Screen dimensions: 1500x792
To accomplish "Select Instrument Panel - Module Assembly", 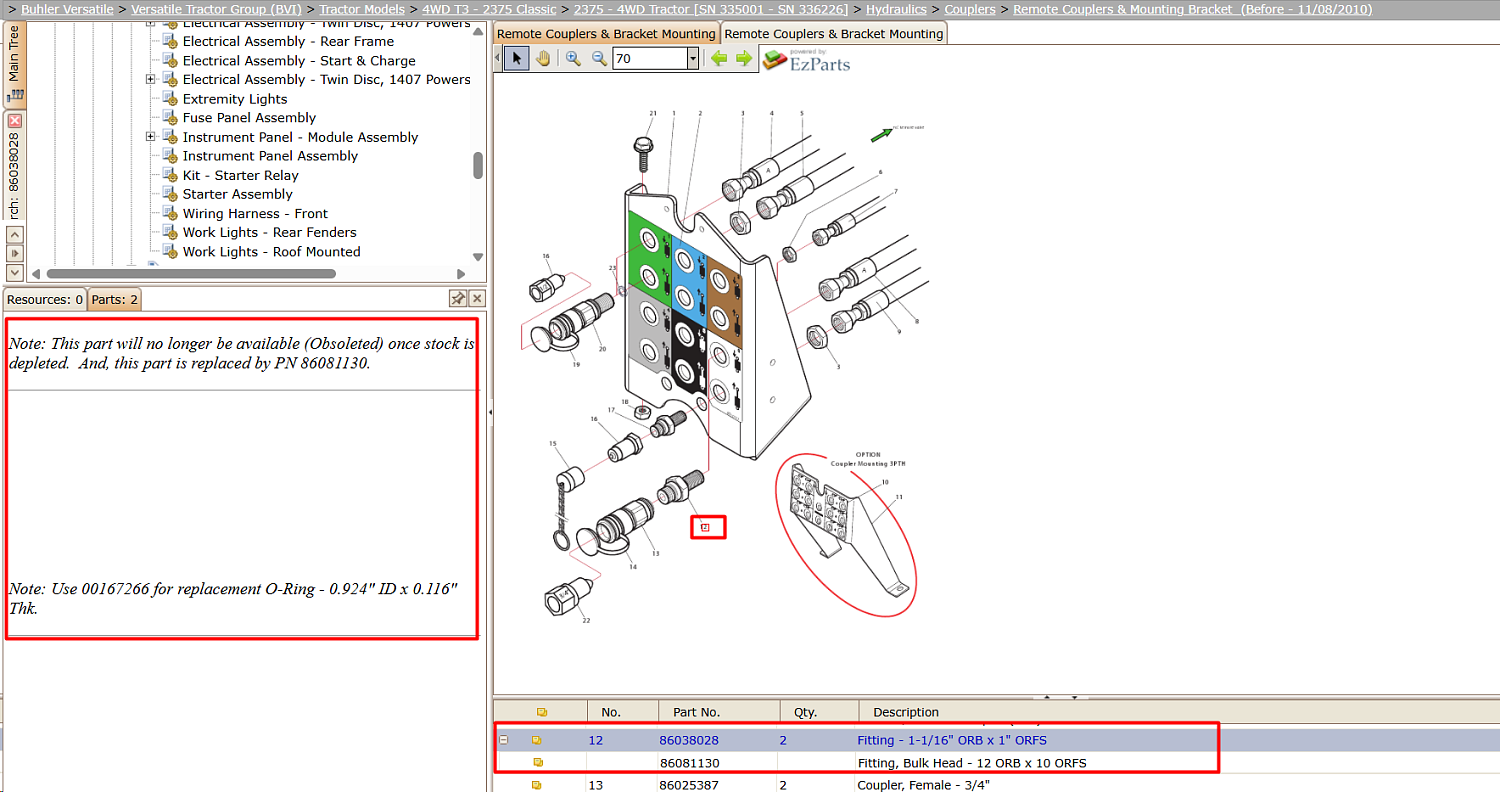I will [300, 137].
